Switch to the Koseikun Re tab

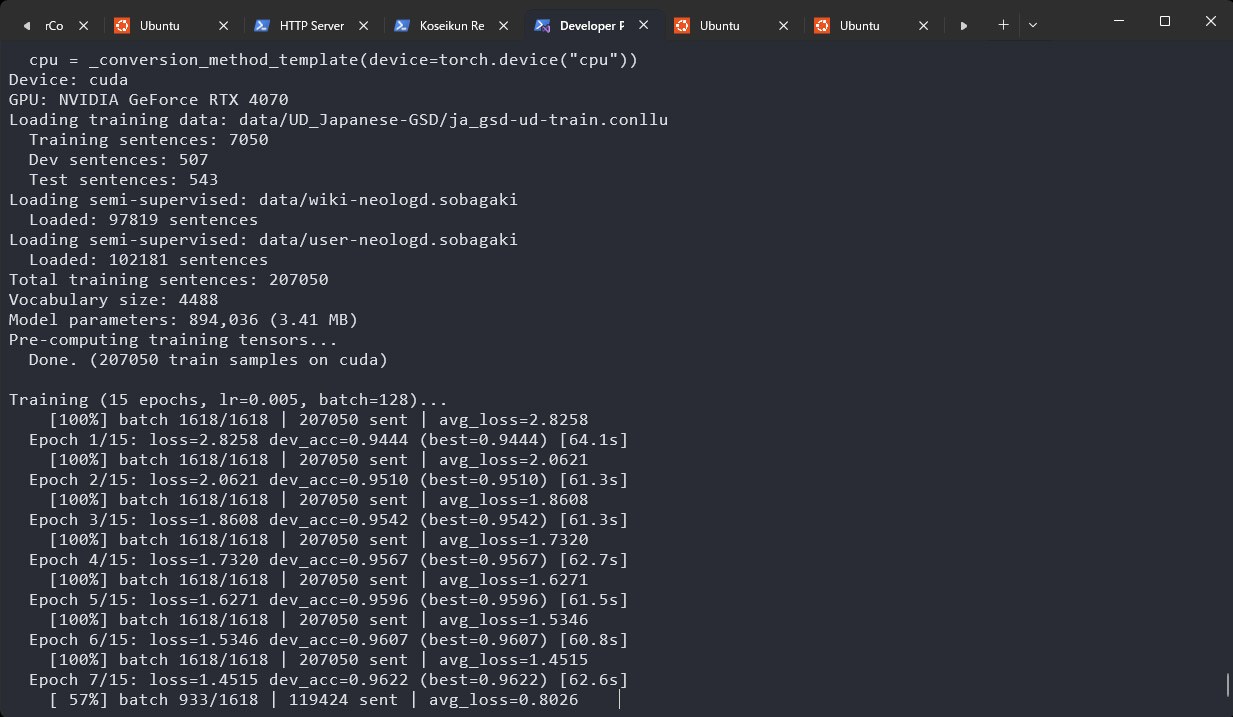point(452,25)
